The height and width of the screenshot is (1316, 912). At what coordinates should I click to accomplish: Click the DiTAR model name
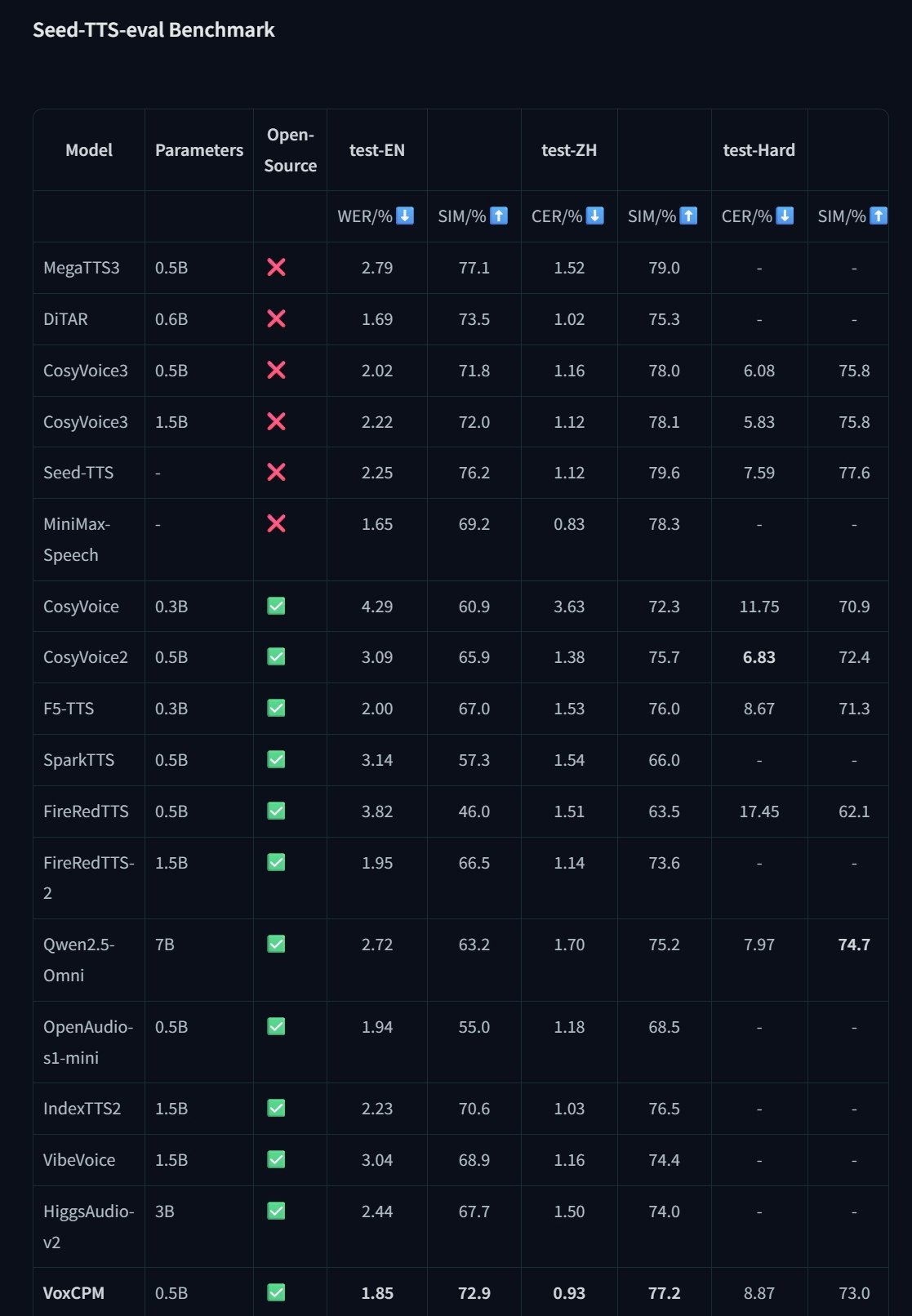point(65,319)
